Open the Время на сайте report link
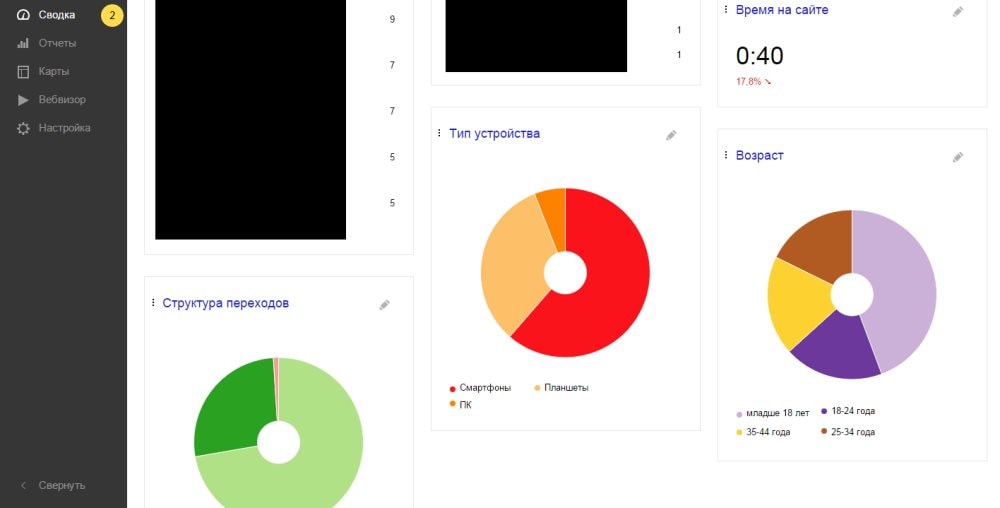The height and width of the screenshot is (508, 1000). pyautogui.click(x=782, y=10)
